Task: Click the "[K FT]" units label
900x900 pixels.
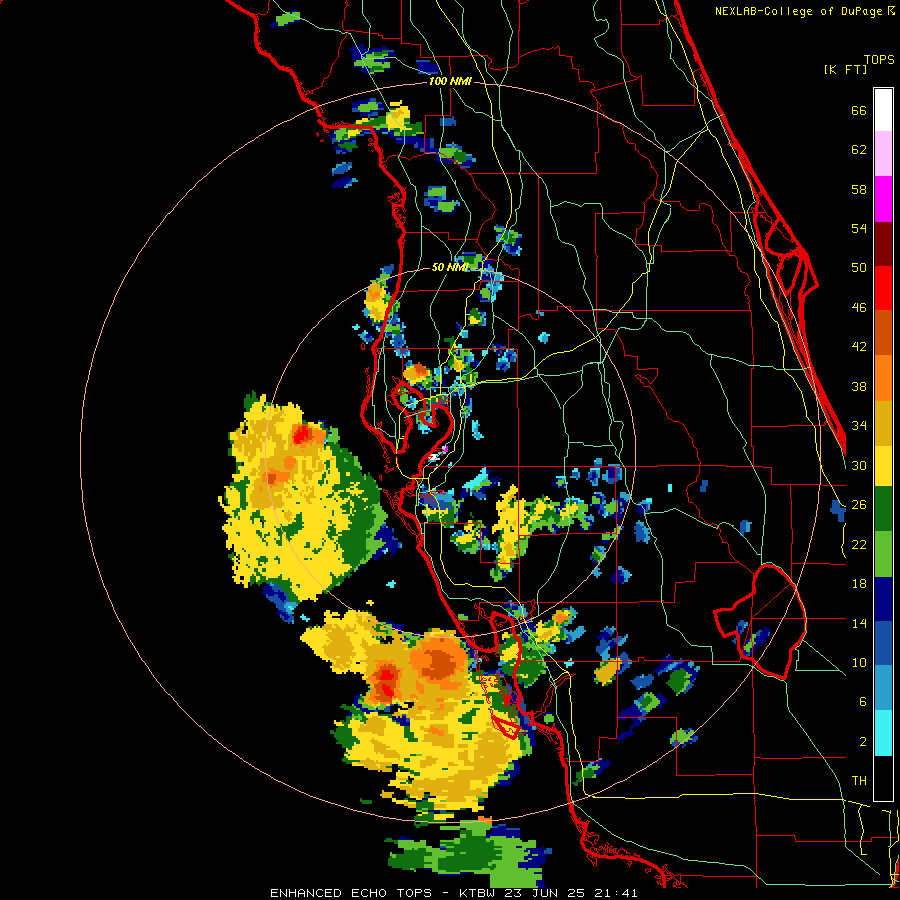Action: click(845, 69)
